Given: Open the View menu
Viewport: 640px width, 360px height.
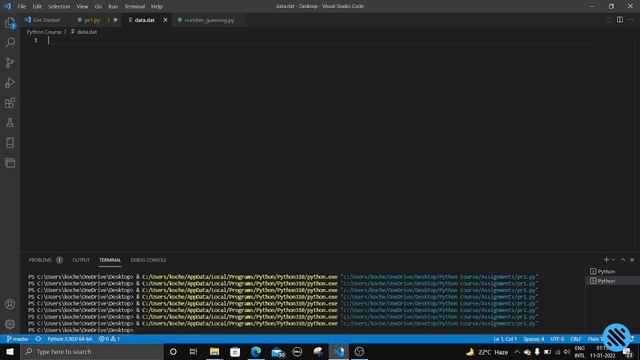Looking at the screenshot, I should [x=82, y=6].
